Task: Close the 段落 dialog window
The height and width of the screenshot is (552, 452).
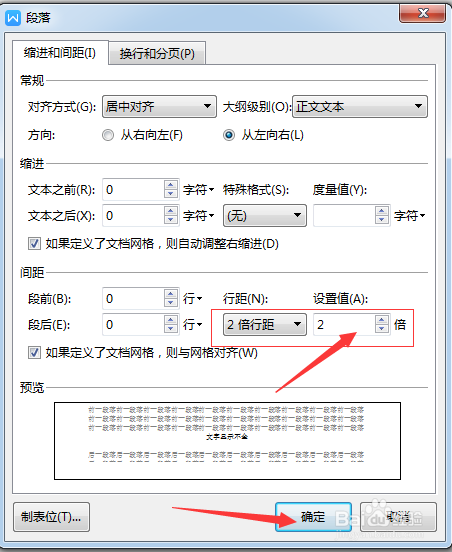Action: pos(422,13)
